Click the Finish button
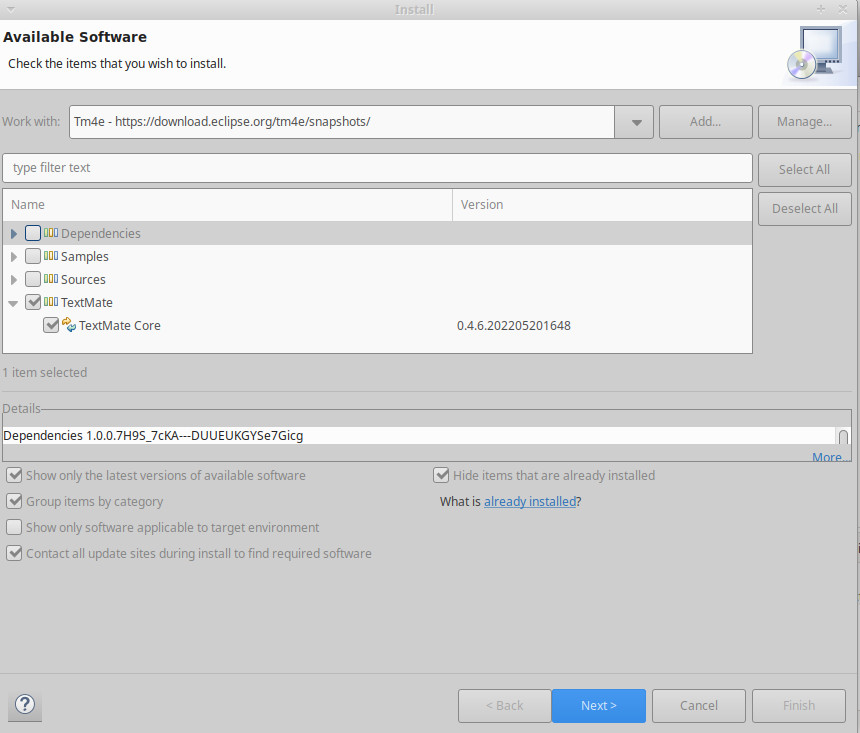 (799, 706)
